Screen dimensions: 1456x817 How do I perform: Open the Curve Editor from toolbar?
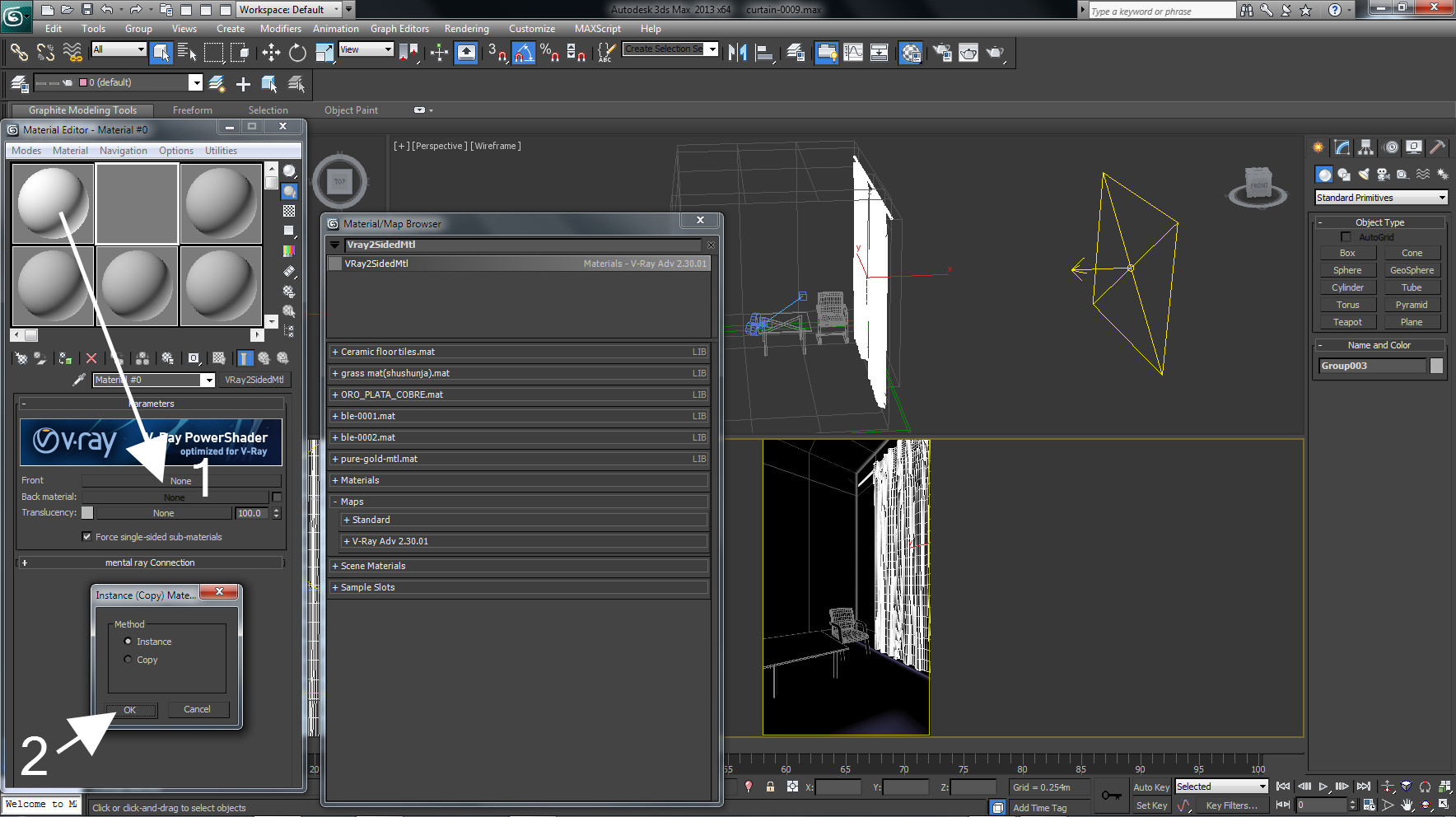pos(853,53)
